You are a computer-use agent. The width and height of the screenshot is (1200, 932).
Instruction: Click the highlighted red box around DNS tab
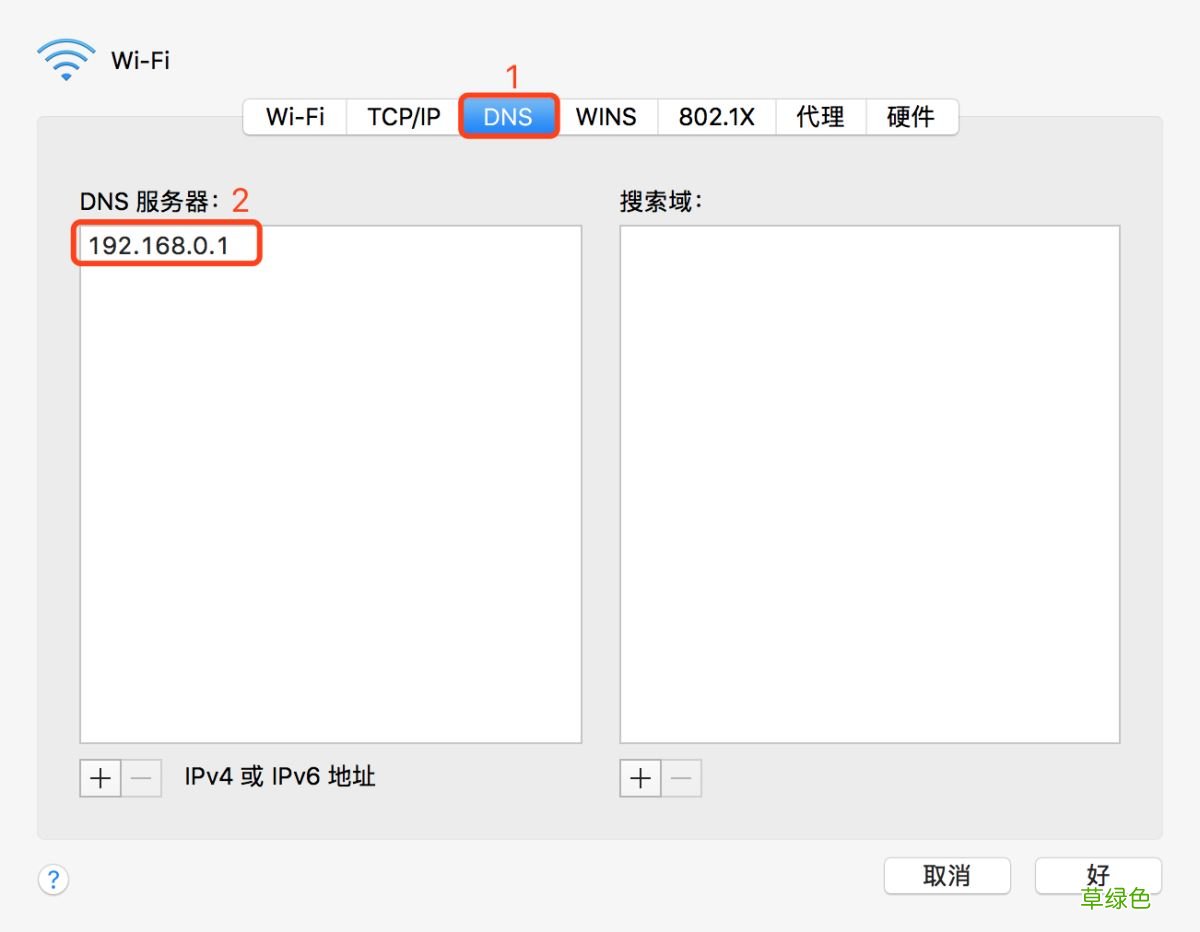tap(509, 116)
